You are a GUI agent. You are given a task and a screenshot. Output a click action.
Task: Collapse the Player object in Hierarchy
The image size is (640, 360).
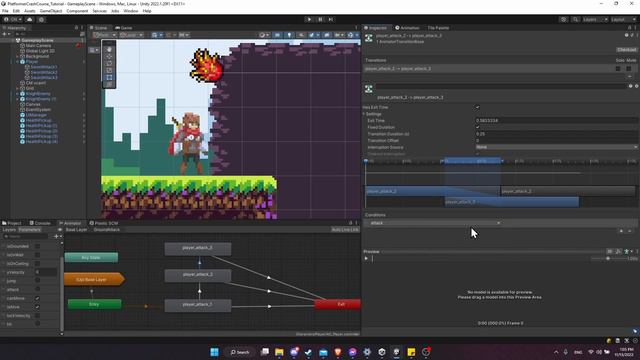coord(18,62)
